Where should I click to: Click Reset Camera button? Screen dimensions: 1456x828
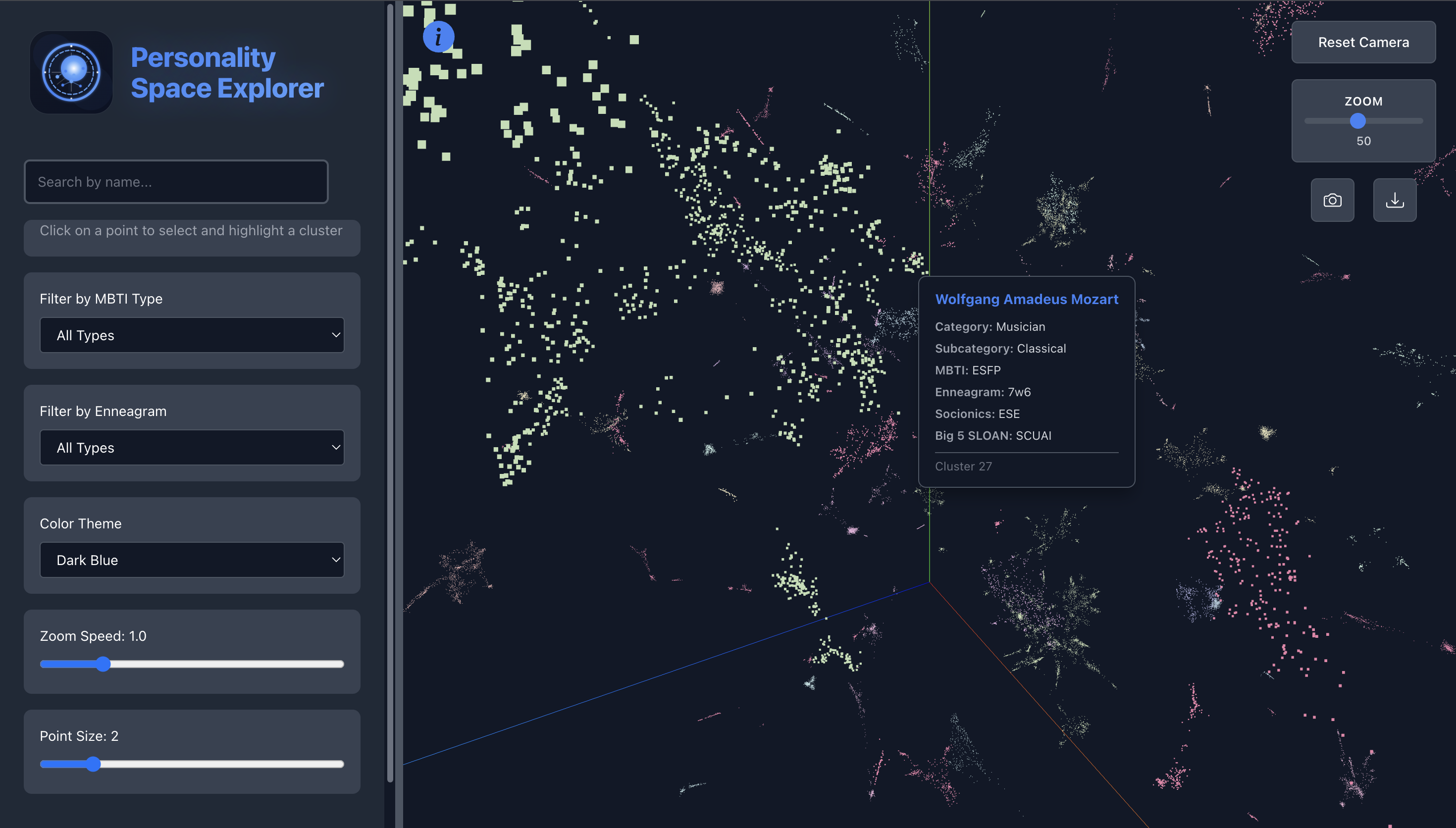coord(1364,42)
